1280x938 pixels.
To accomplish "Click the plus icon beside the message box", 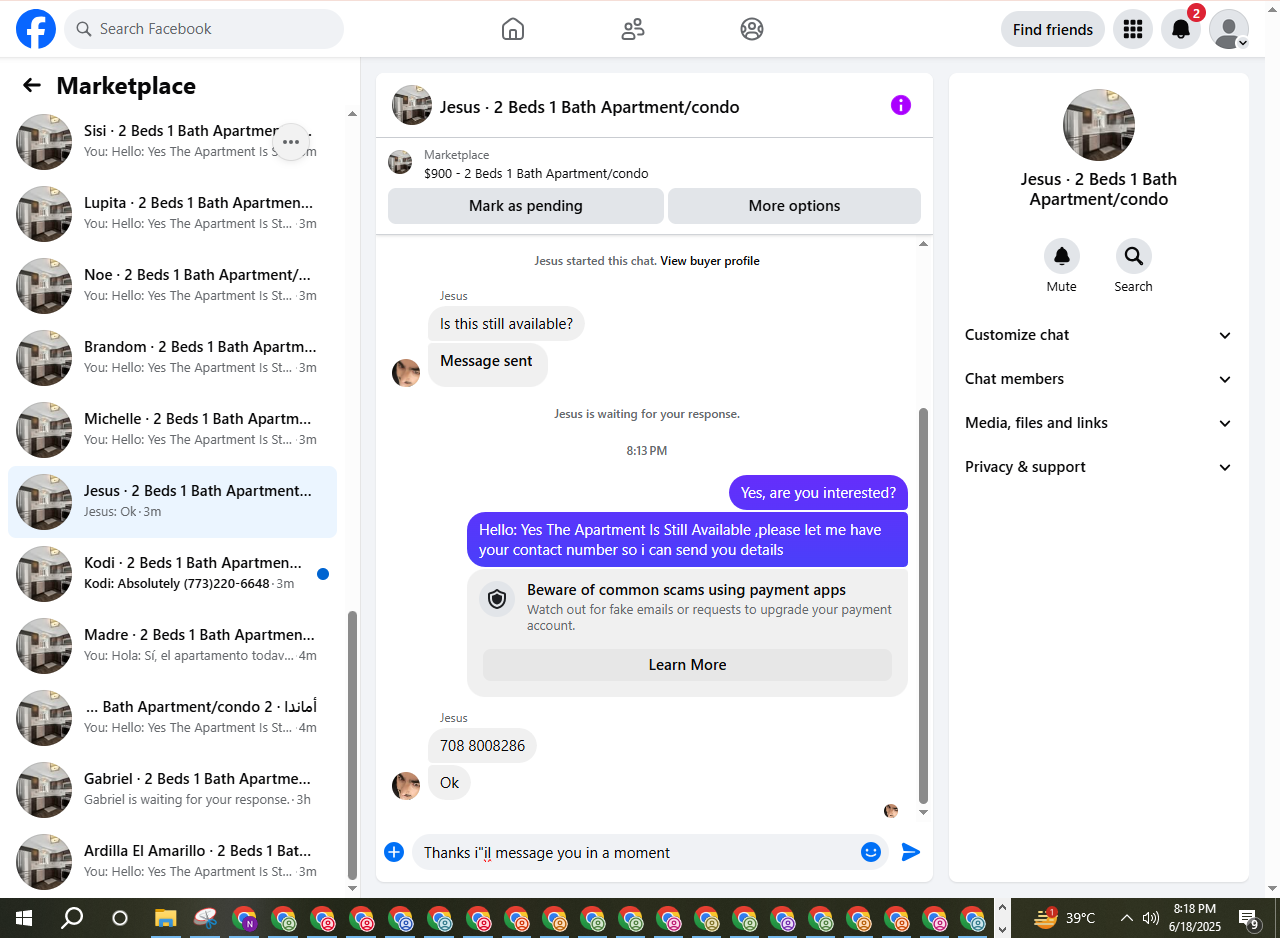I will [394, 852].
